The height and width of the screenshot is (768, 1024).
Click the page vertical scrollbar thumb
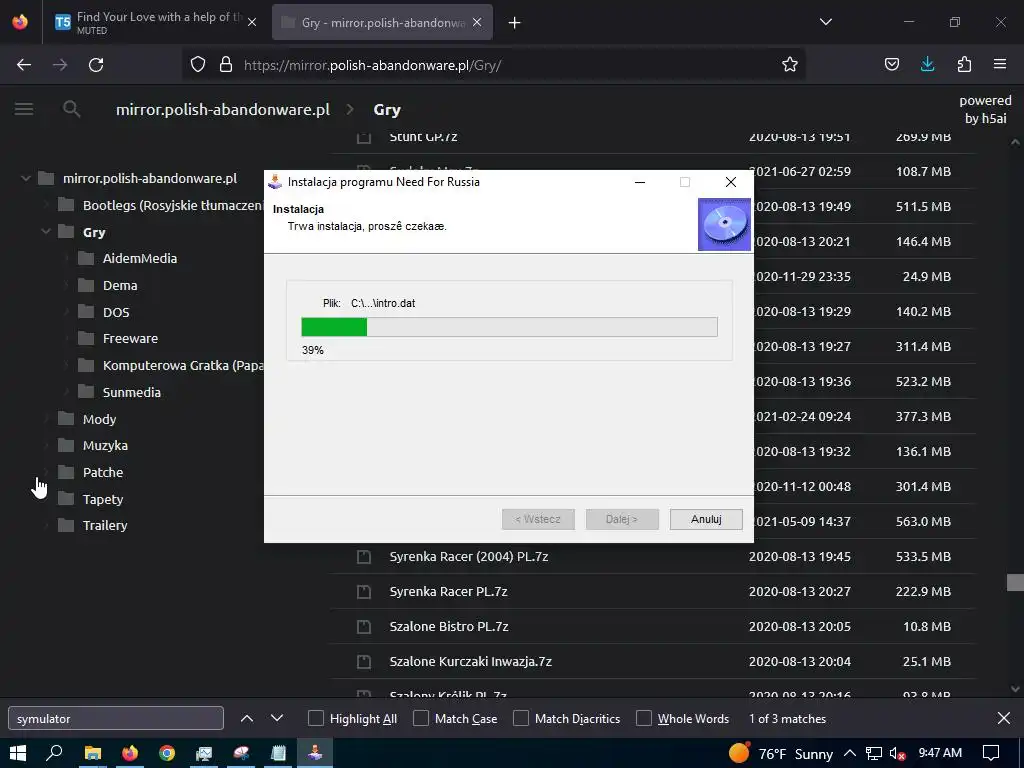point(1015,582)
